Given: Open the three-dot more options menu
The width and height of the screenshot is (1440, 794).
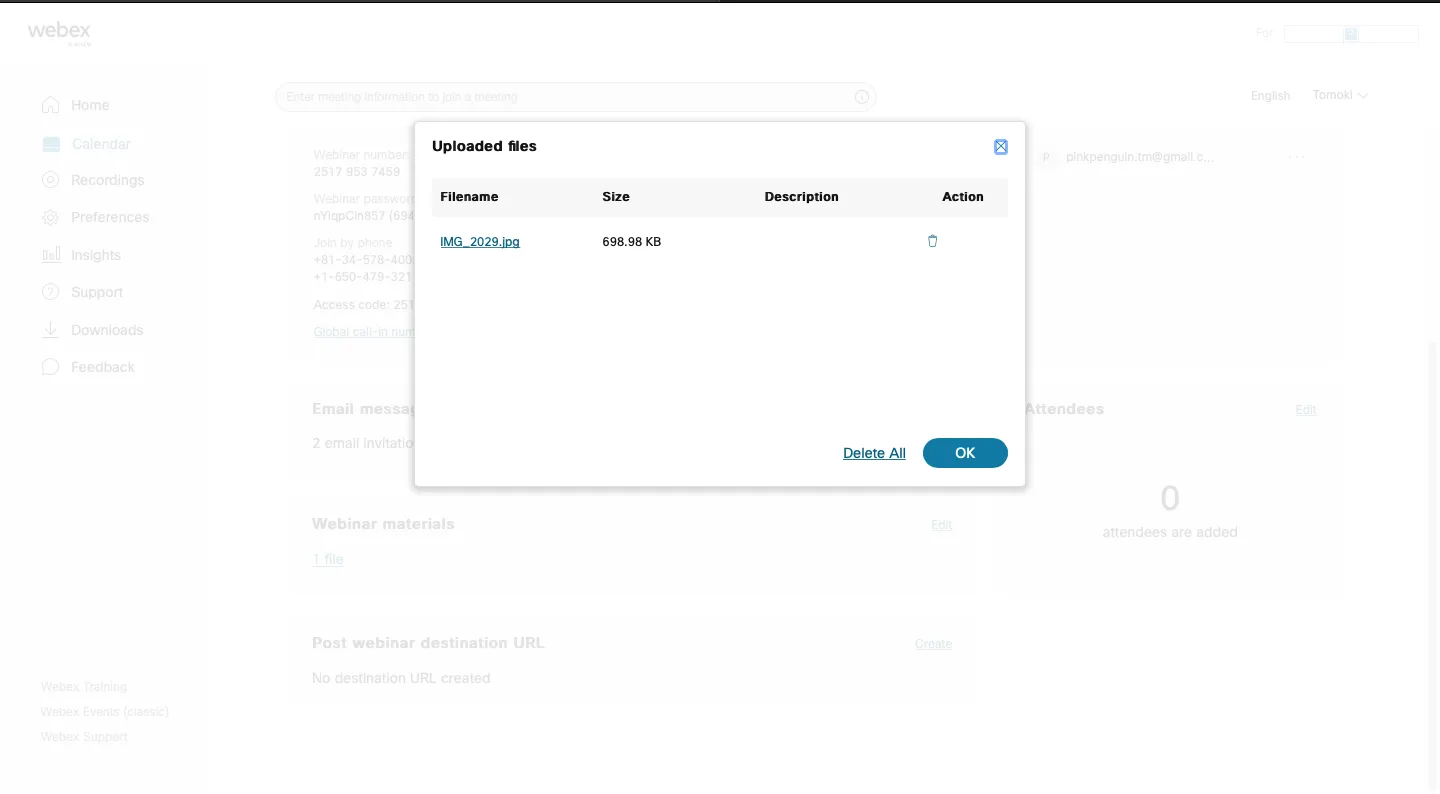Looking at the screenshot, I should pyautogui.click(x=1296, y=157).
